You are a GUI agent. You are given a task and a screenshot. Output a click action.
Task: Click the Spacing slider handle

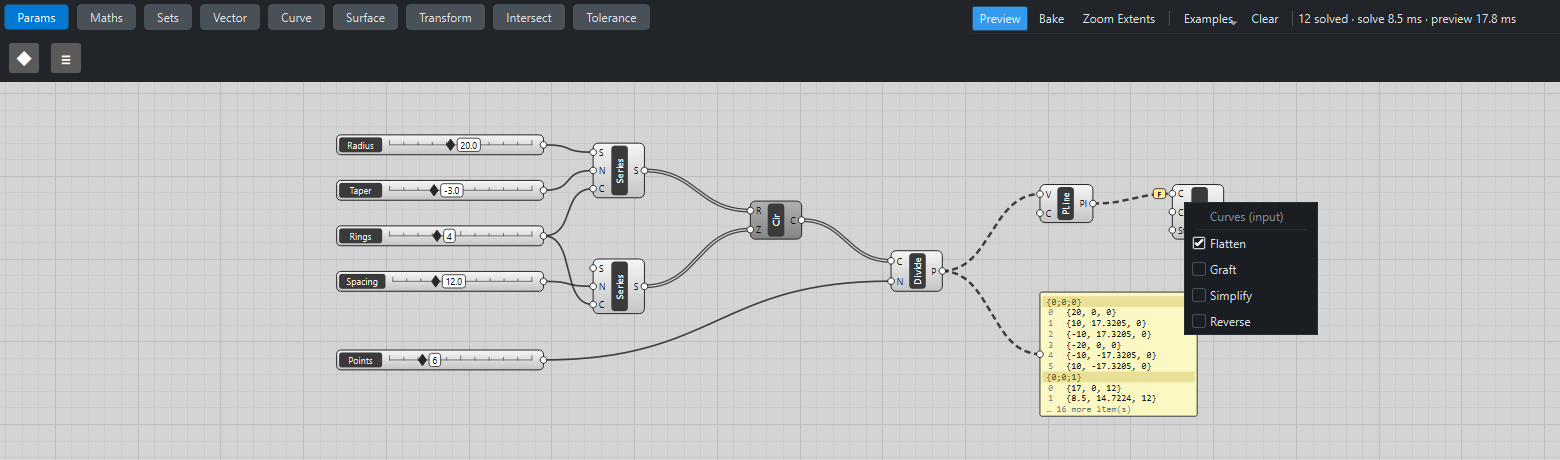pos(435,281)
